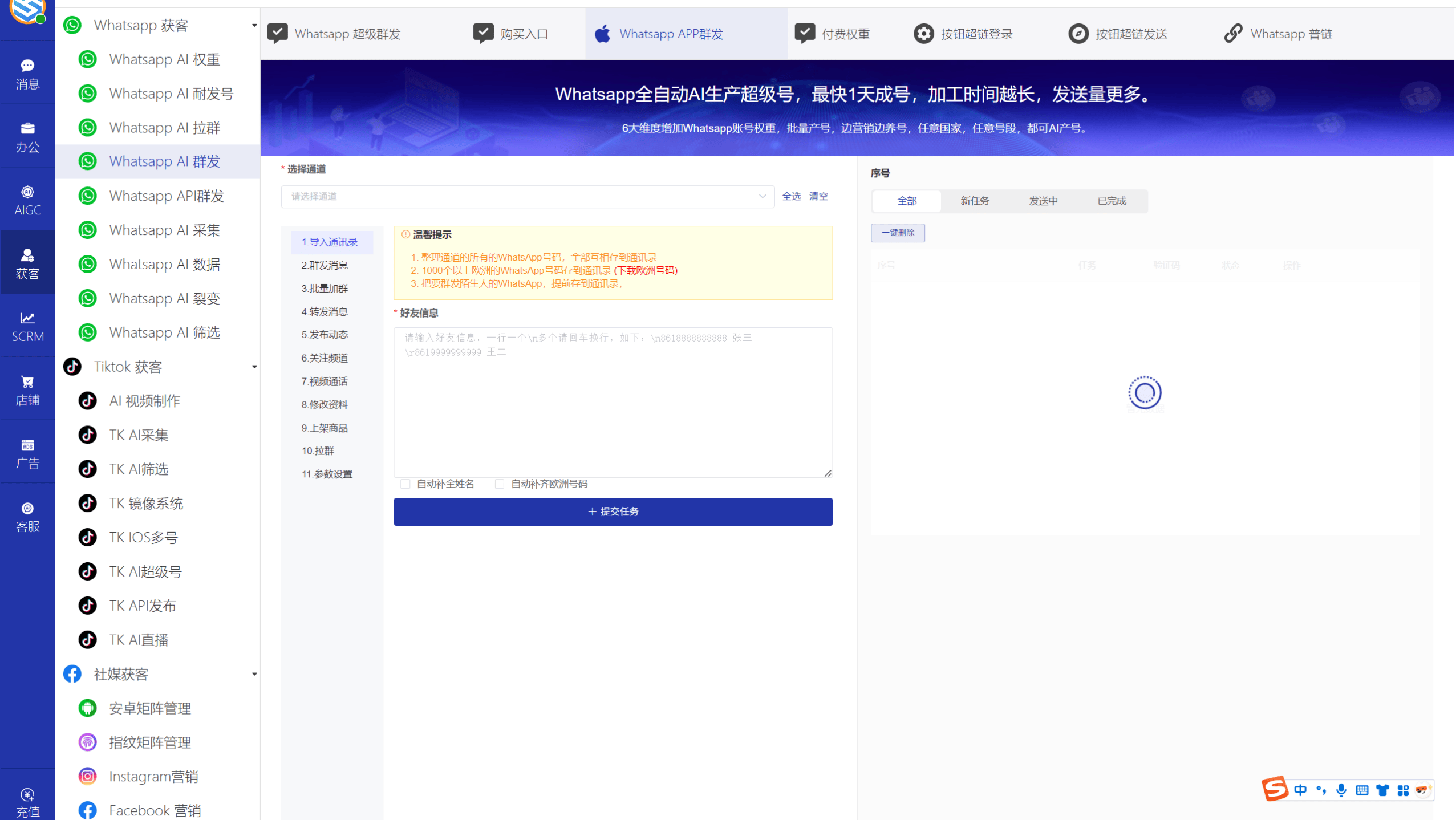Open the AIGC section from left sidebar
The height and width of the screenshot is (820, 1456).
point(27,199)
